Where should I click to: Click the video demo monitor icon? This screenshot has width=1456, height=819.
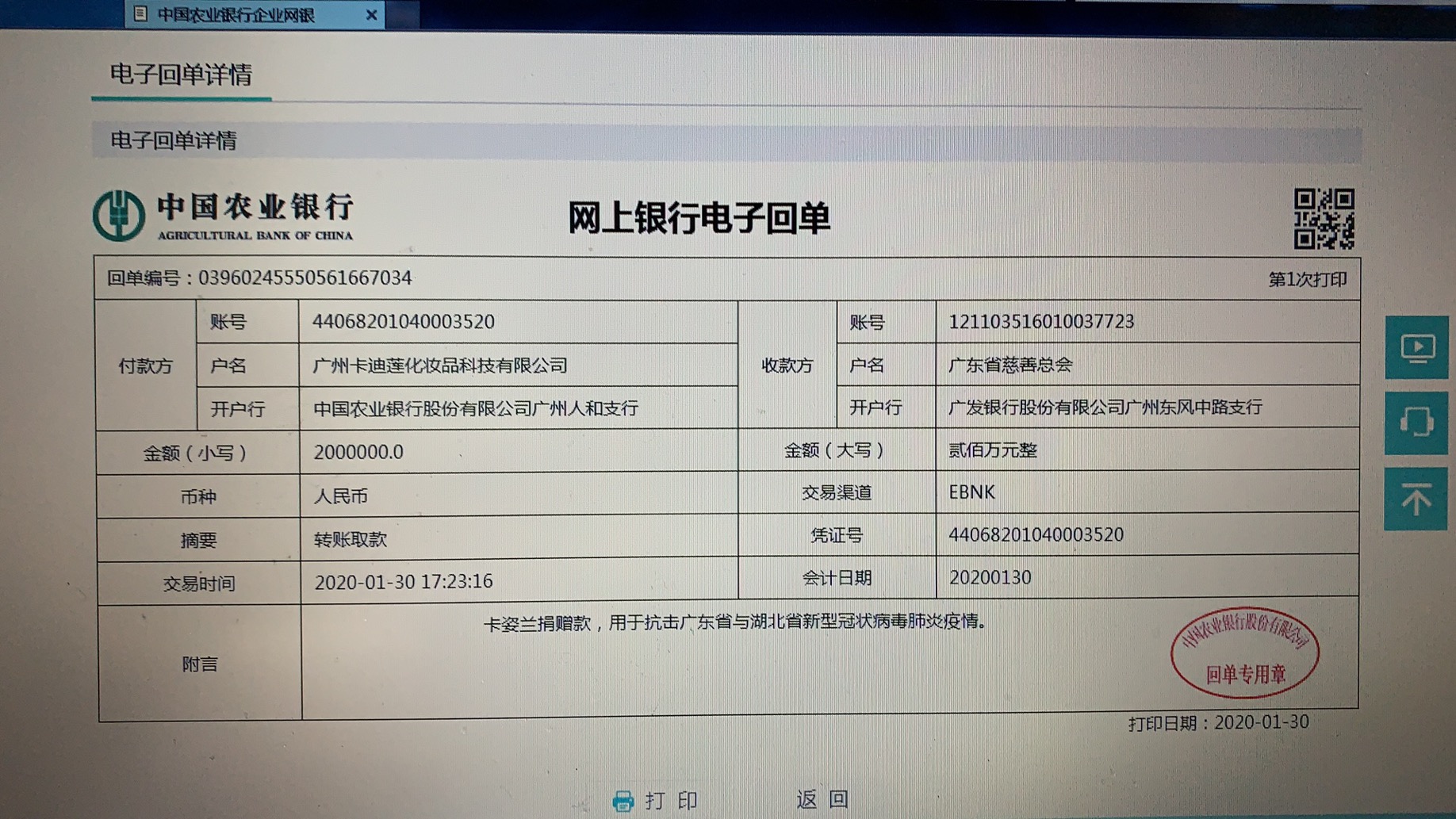tap(1416, 348)
